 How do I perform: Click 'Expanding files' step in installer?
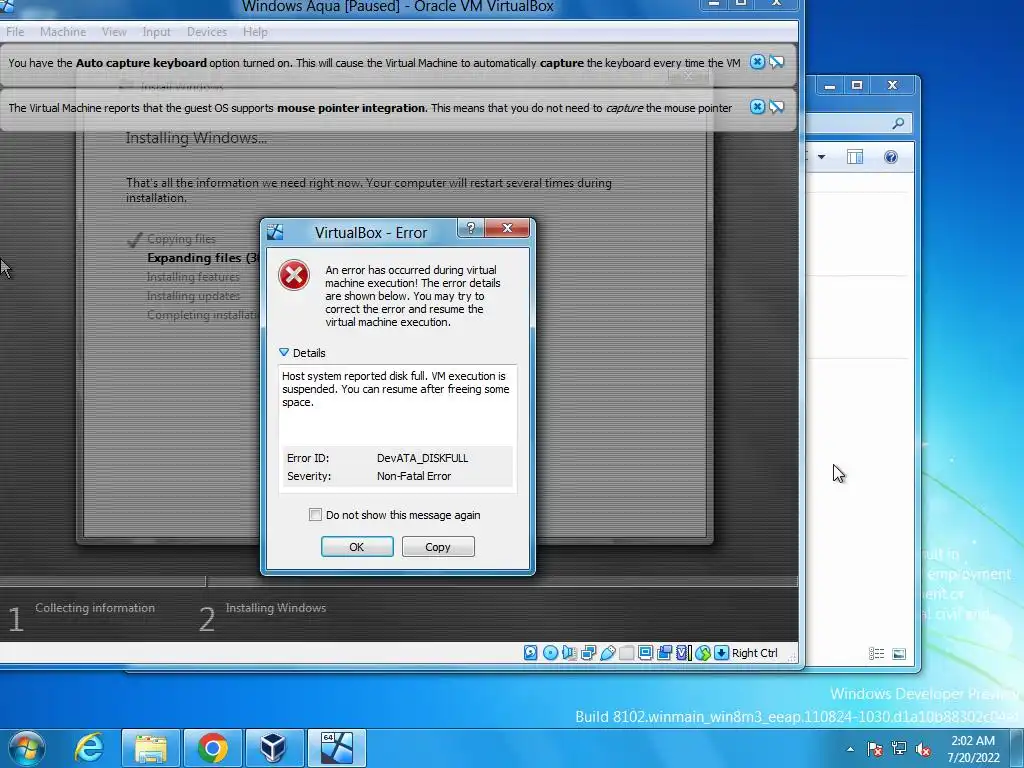tap(202, 257)
